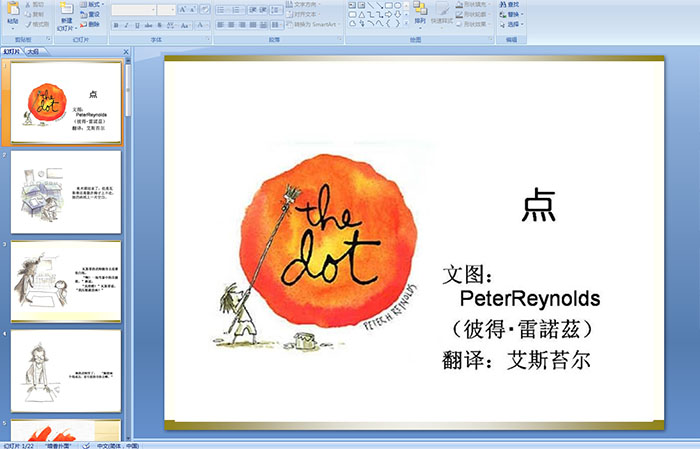Image resolution: width=700 pixels, height=449 pixels.
Task: Toggle Bold formatting
Action: coord(116,25)
